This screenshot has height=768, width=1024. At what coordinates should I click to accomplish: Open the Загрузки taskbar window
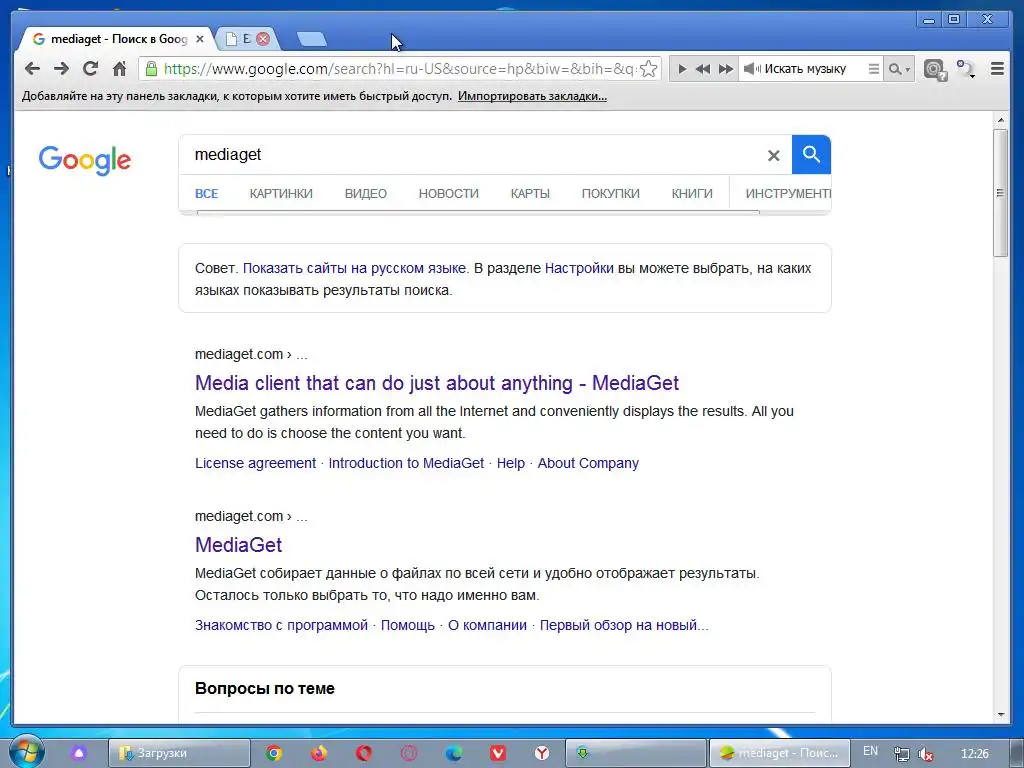click(179, 754)
